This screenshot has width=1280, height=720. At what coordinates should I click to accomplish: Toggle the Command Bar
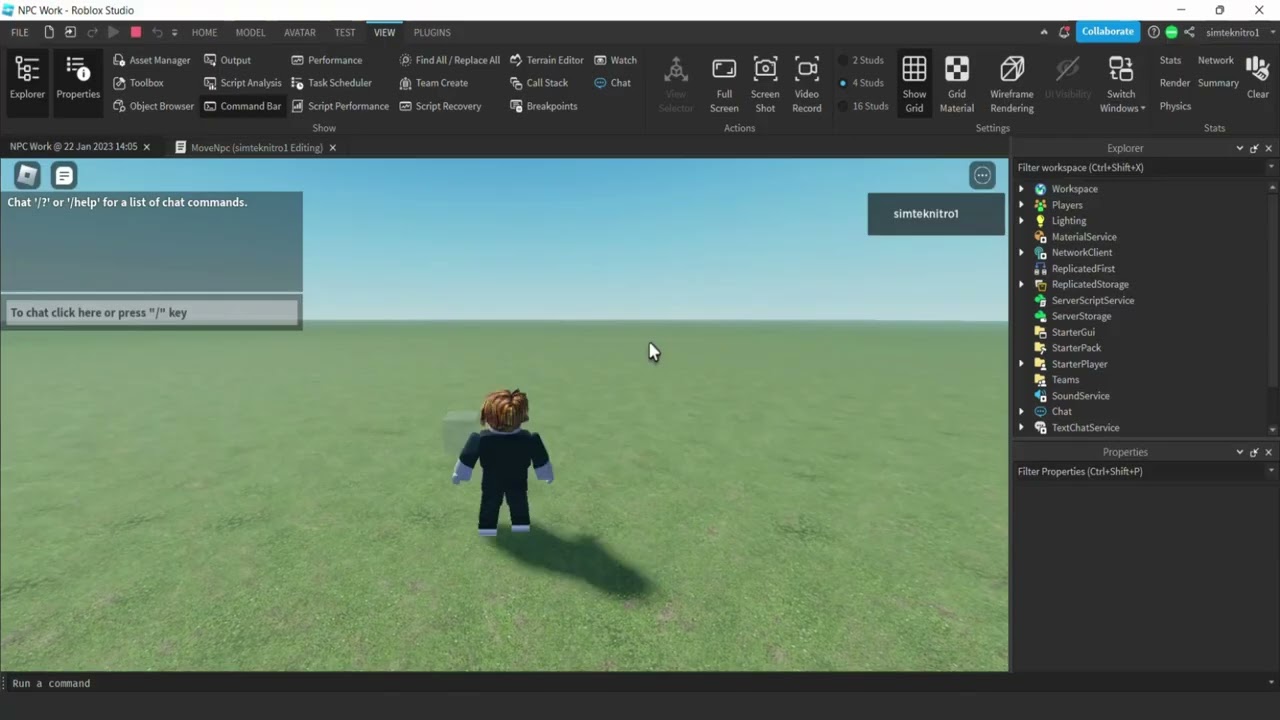[x=242, y=106]
